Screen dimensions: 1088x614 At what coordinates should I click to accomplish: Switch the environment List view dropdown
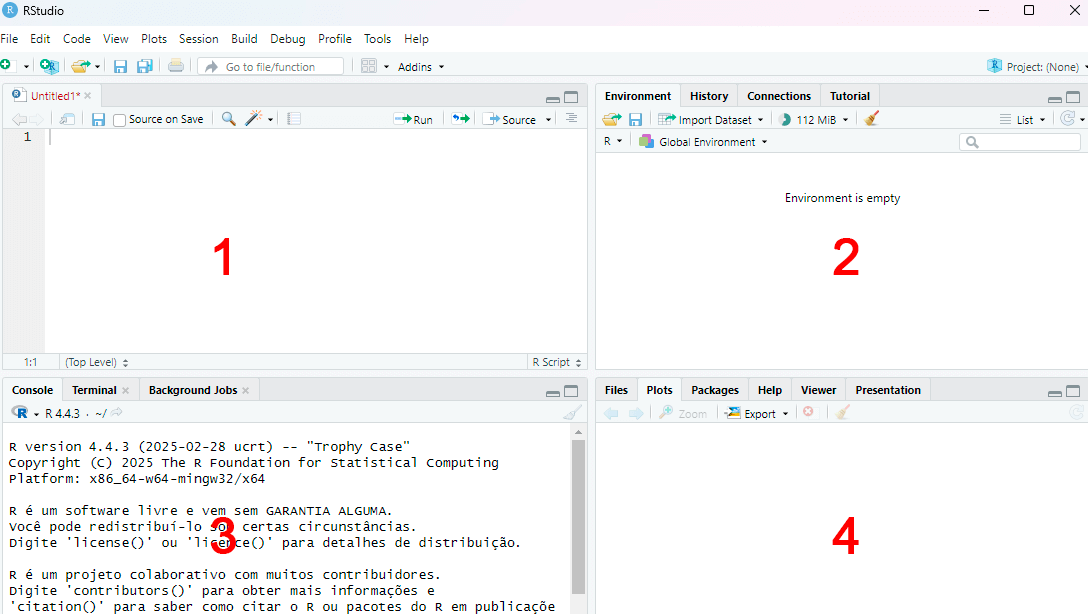pyautogui.click(x=1023, y=119)
